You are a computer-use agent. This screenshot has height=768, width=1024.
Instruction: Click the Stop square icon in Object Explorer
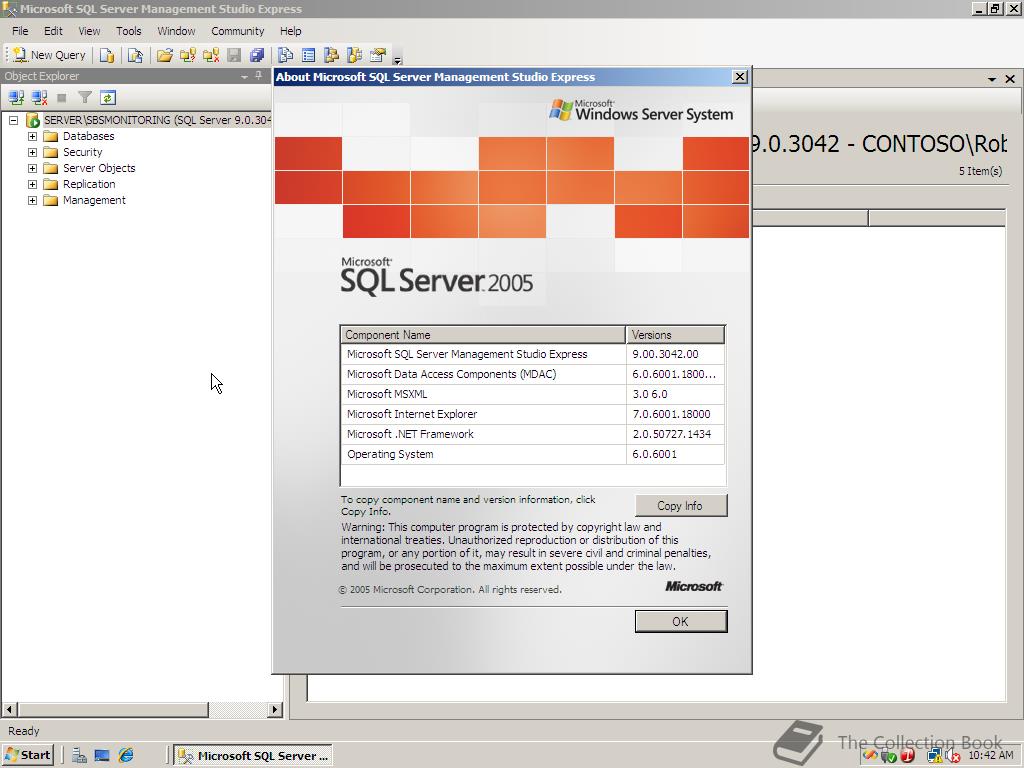point(62,98)
